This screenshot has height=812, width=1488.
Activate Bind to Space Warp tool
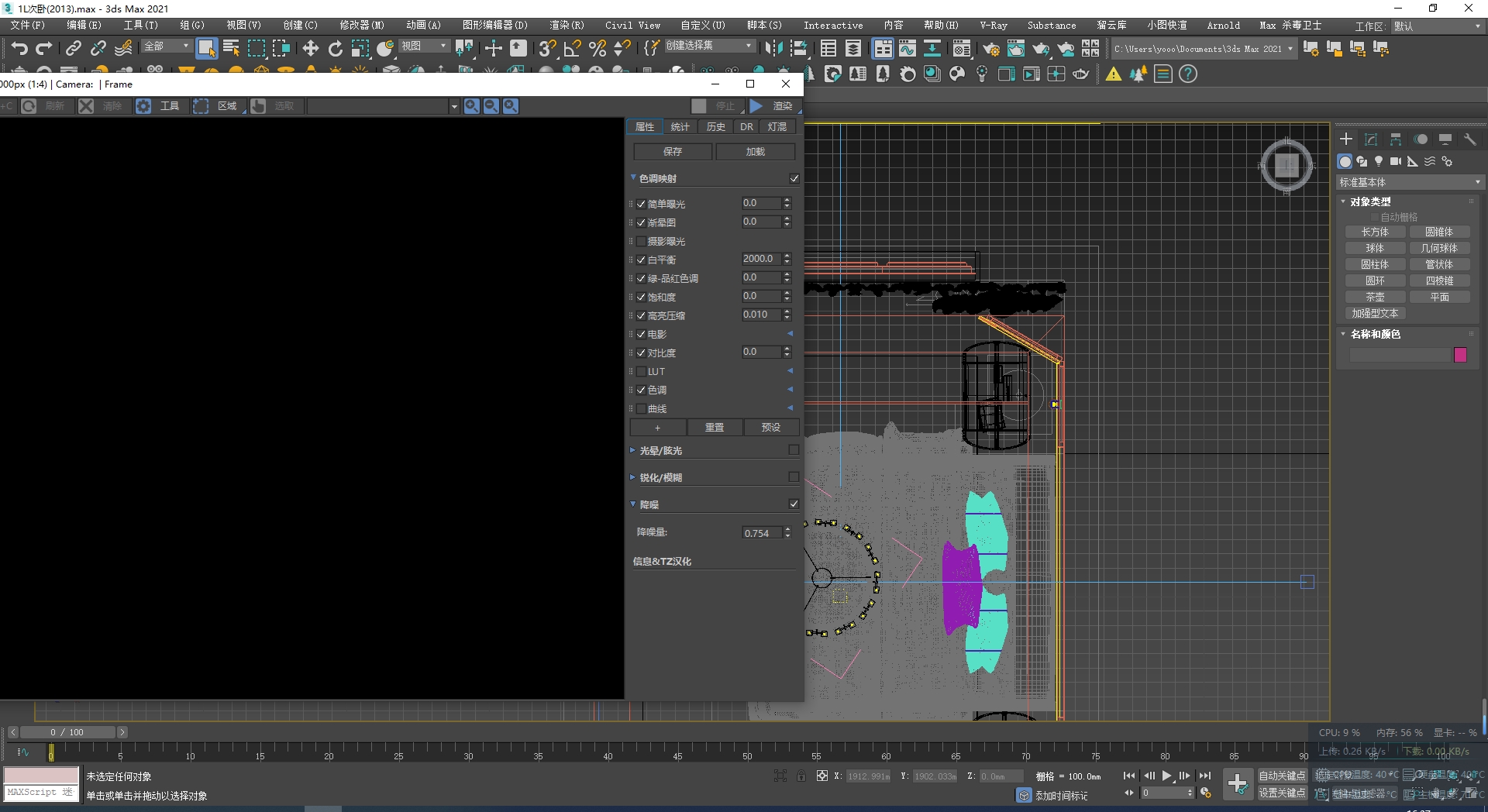(123, 49)
